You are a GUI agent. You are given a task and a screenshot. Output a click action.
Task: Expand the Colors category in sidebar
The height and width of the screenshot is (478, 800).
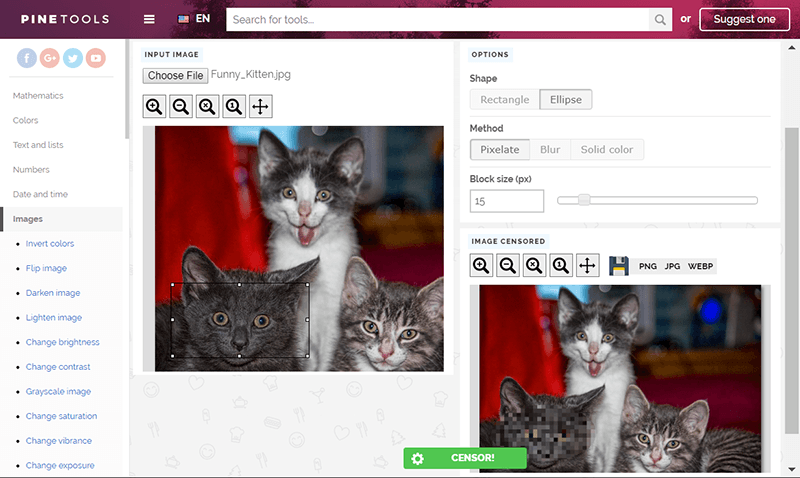tap(26, 120)
